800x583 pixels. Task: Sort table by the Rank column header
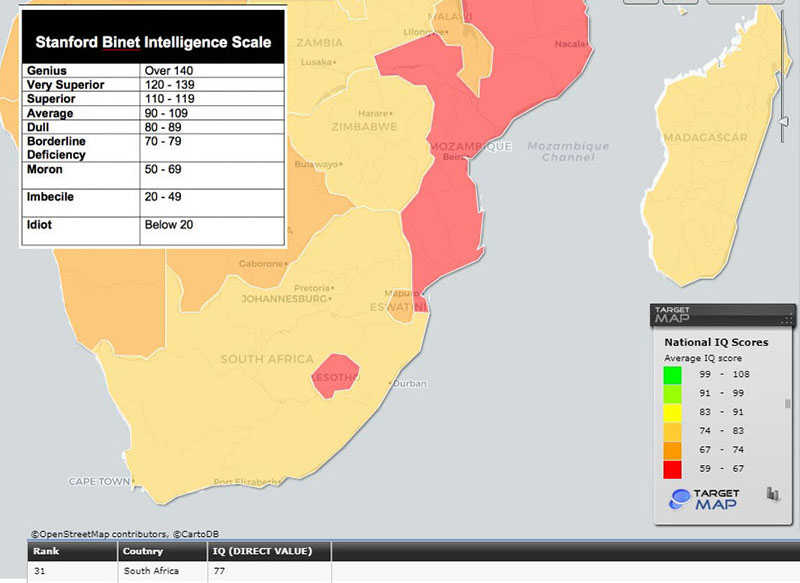(46, 551)
